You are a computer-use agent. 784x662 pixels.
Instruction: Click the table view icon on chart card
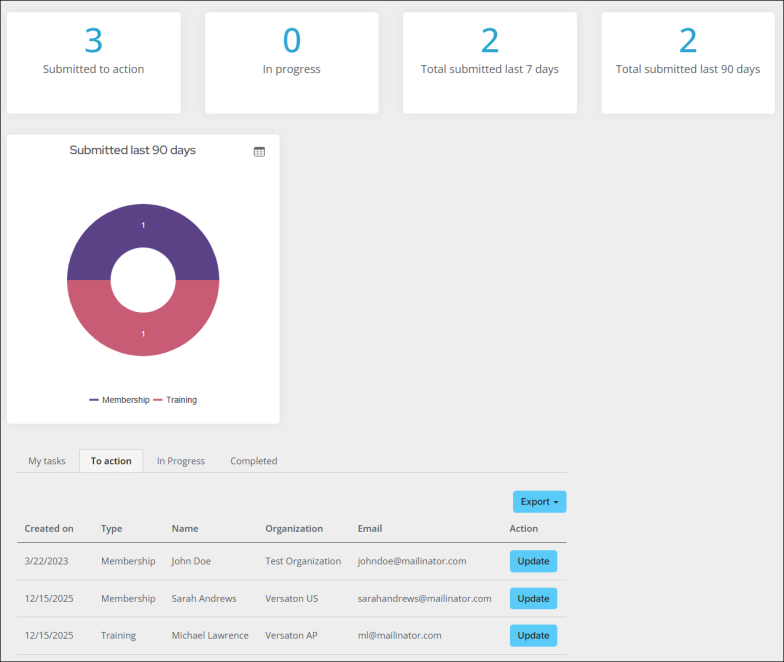259,152
